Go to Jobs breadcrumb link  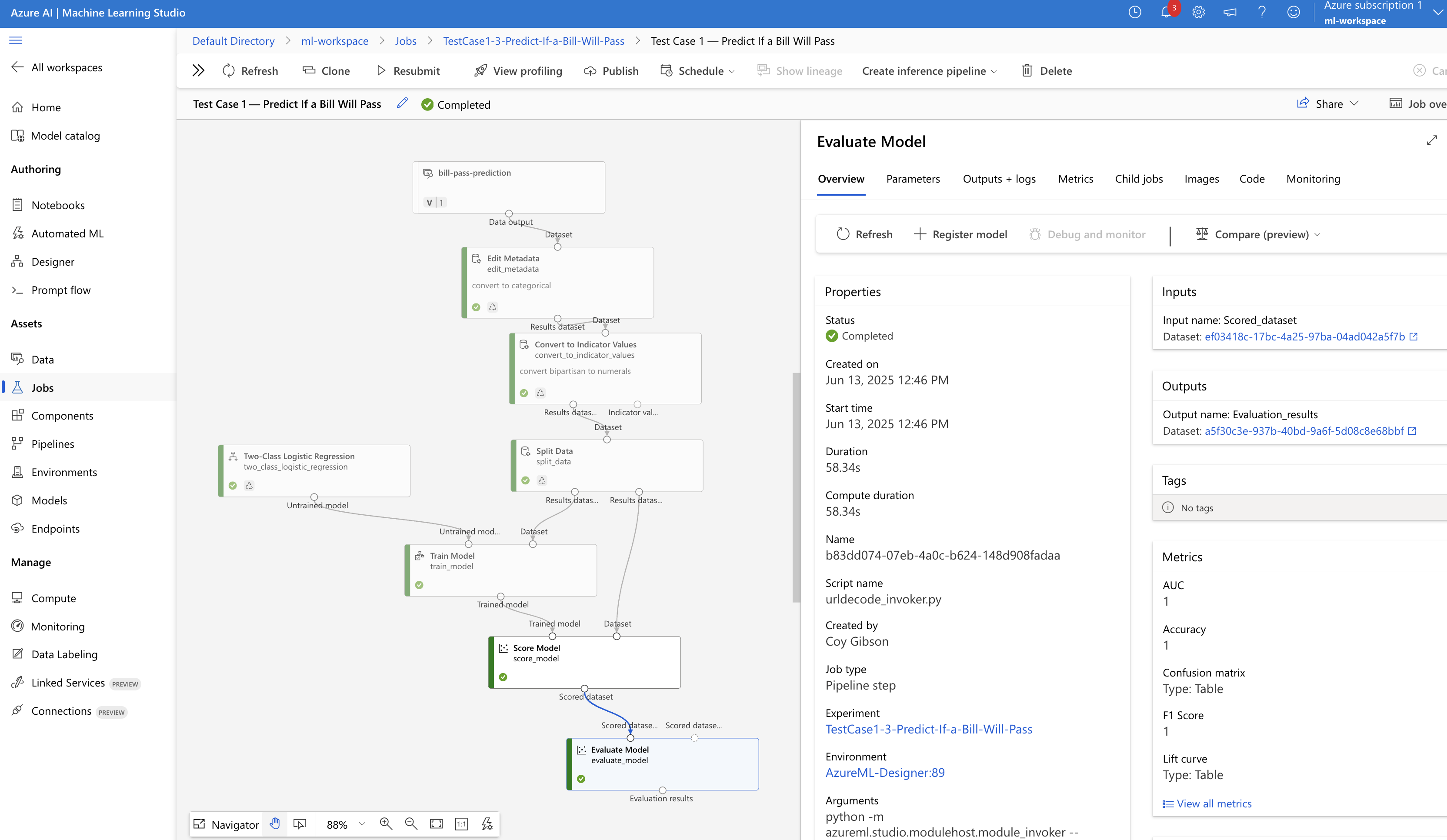point(405,41)
